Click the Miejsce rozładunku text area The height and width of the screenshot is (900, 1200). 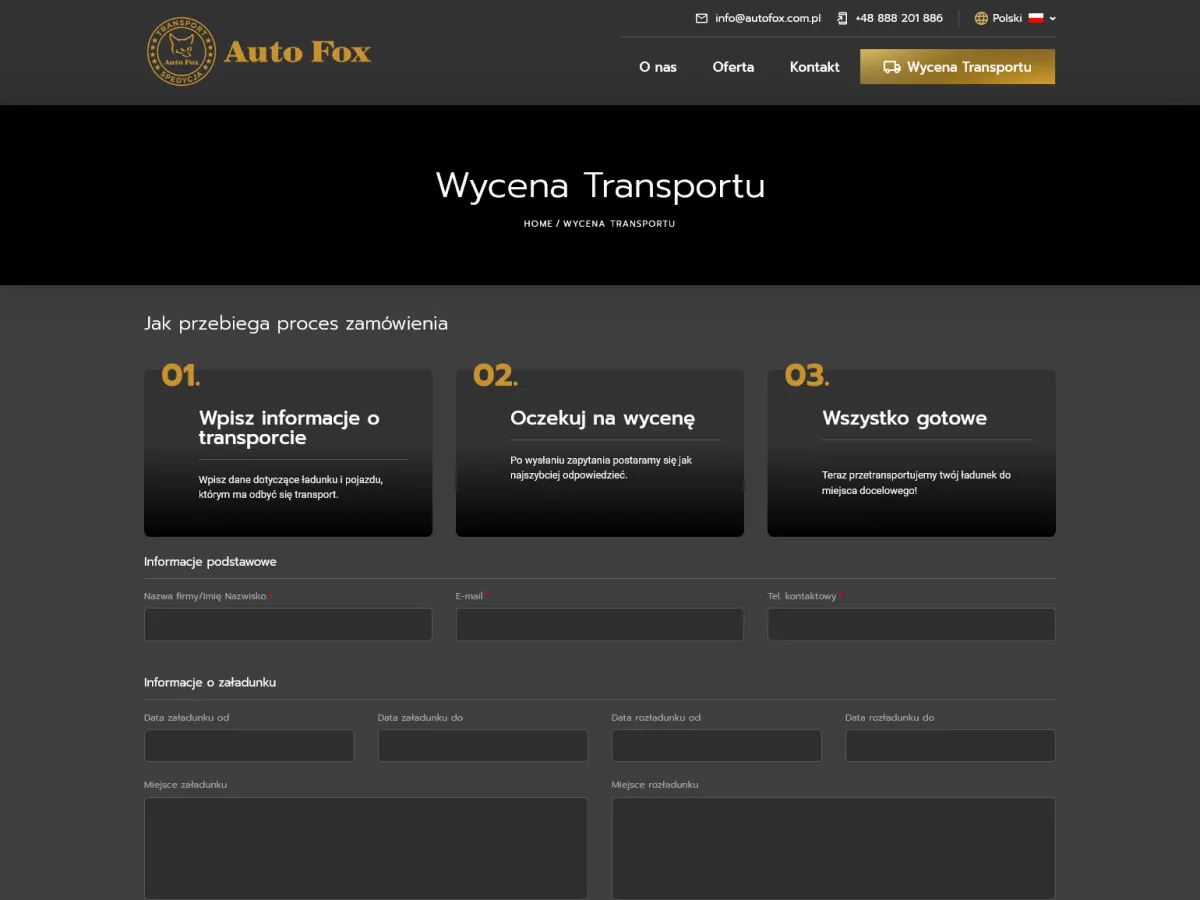[x=833, y=847]
